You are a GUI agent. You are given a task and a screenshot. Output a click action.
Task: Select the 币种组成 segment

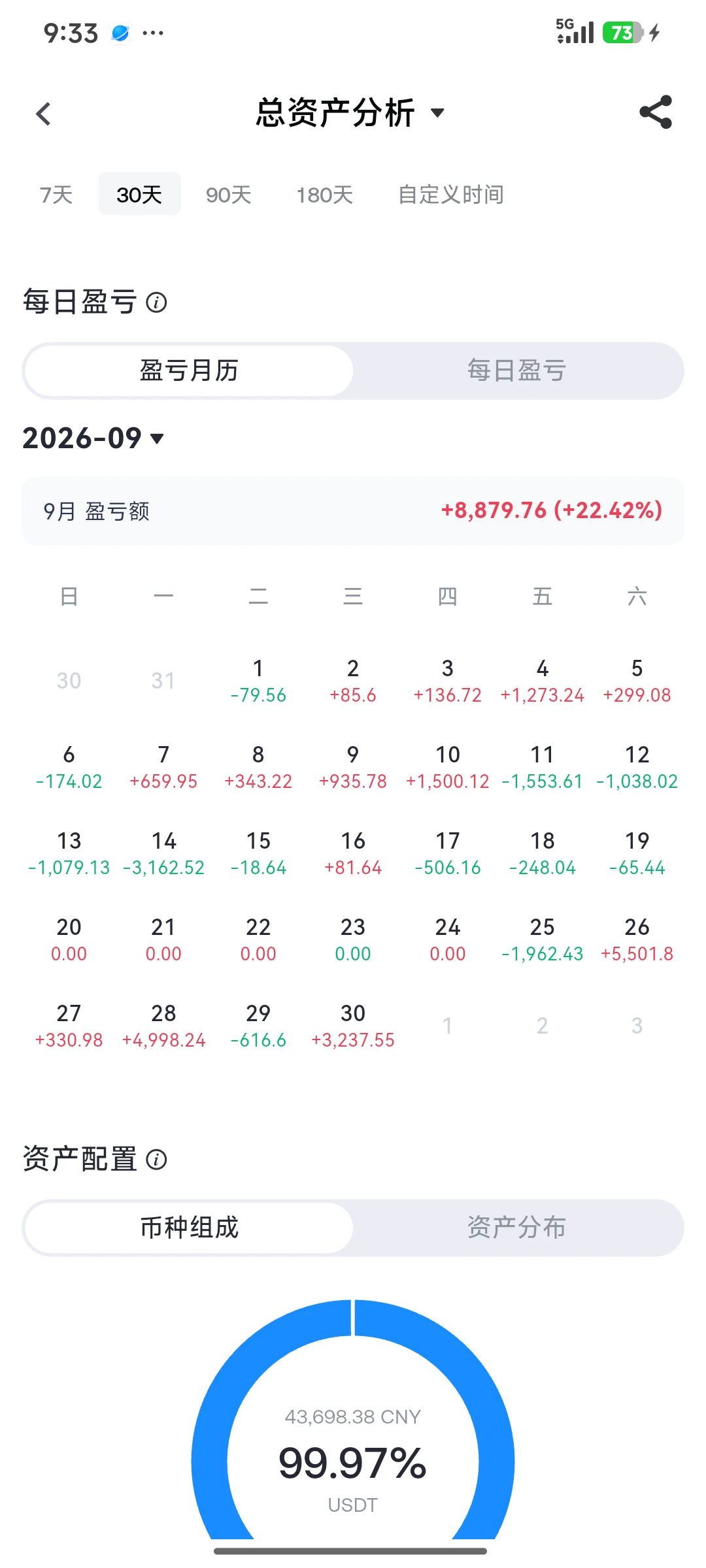pos(190,1228)
